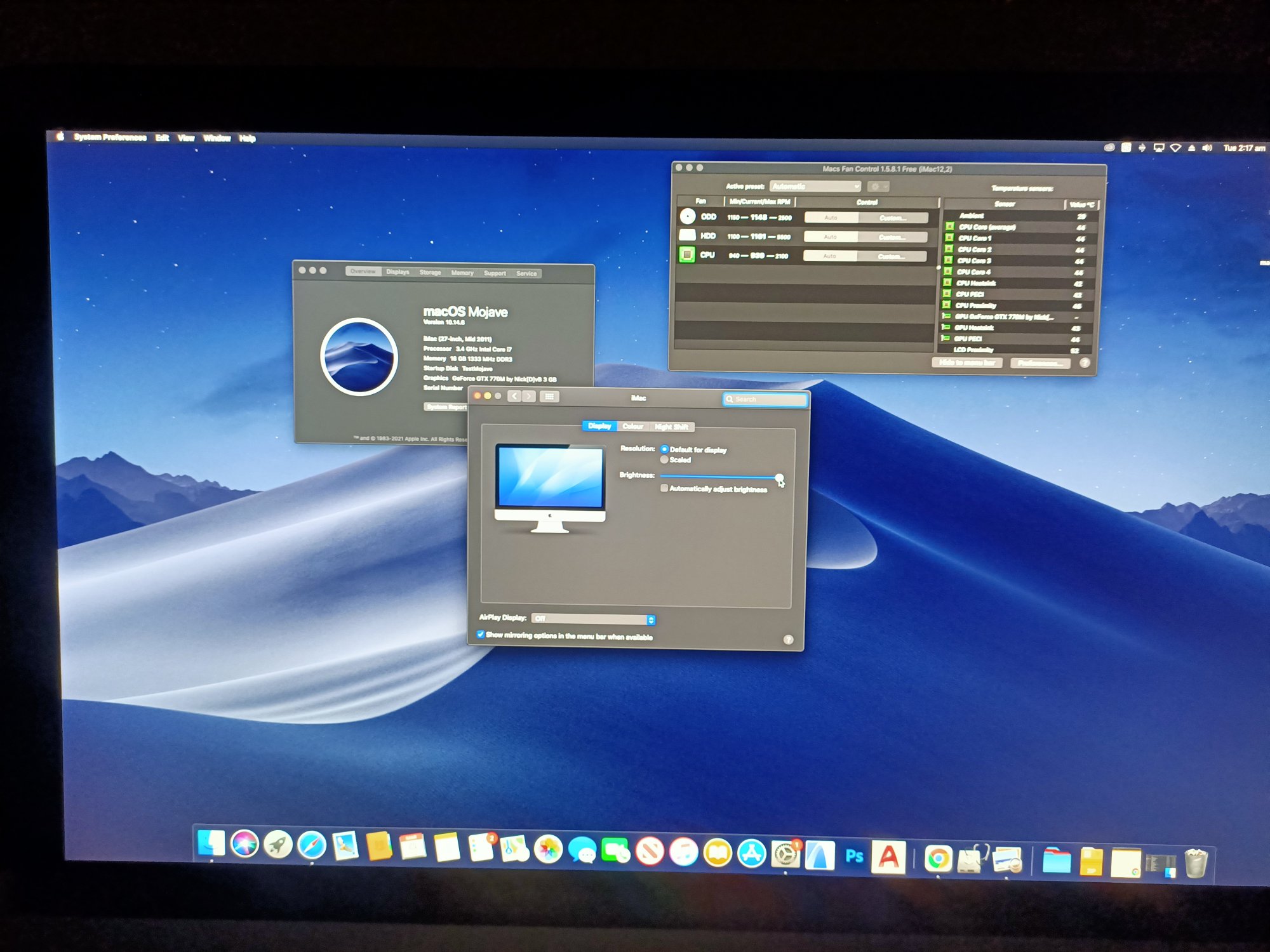Viewport: 1270px width, 952px height.
Task: Expand the Active preset dropdown
Action: (x=815, y=186)
